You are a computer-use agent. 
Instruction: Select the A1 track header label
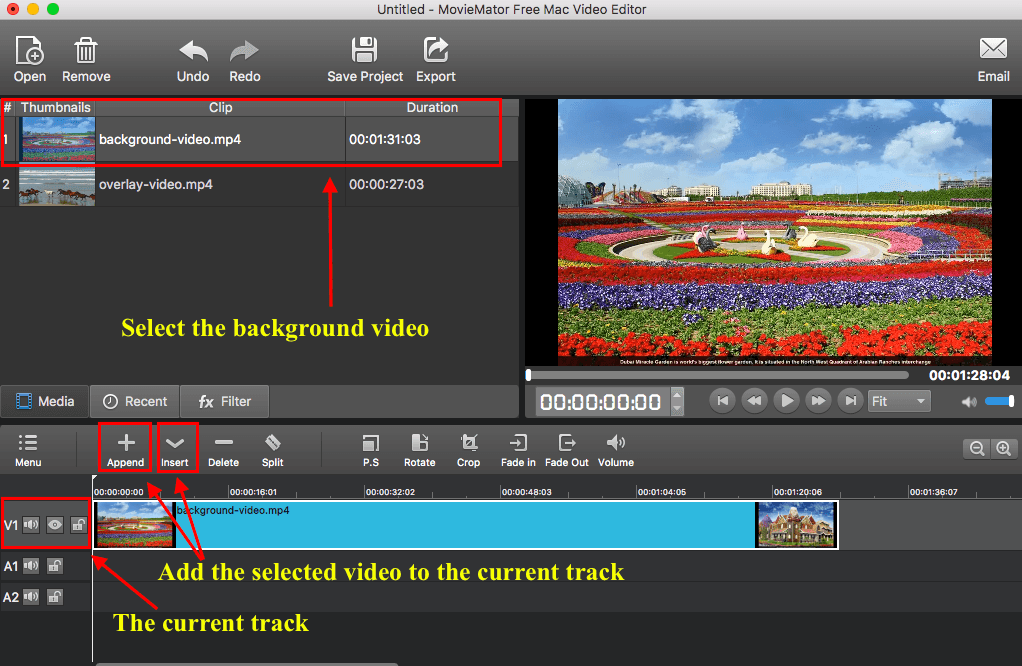click(x=11, y=566)
